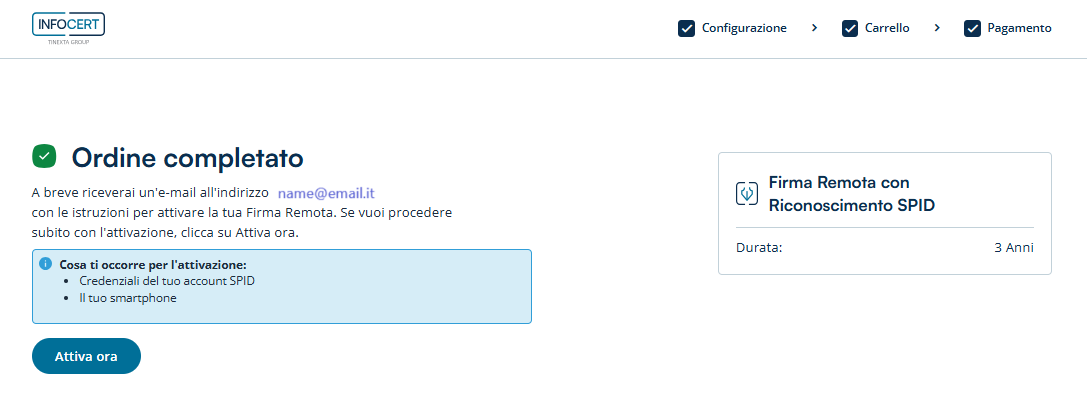This screenshot has width=1087, height=411.
Task: Click the name@email.it address
Action: click(326, 192)
